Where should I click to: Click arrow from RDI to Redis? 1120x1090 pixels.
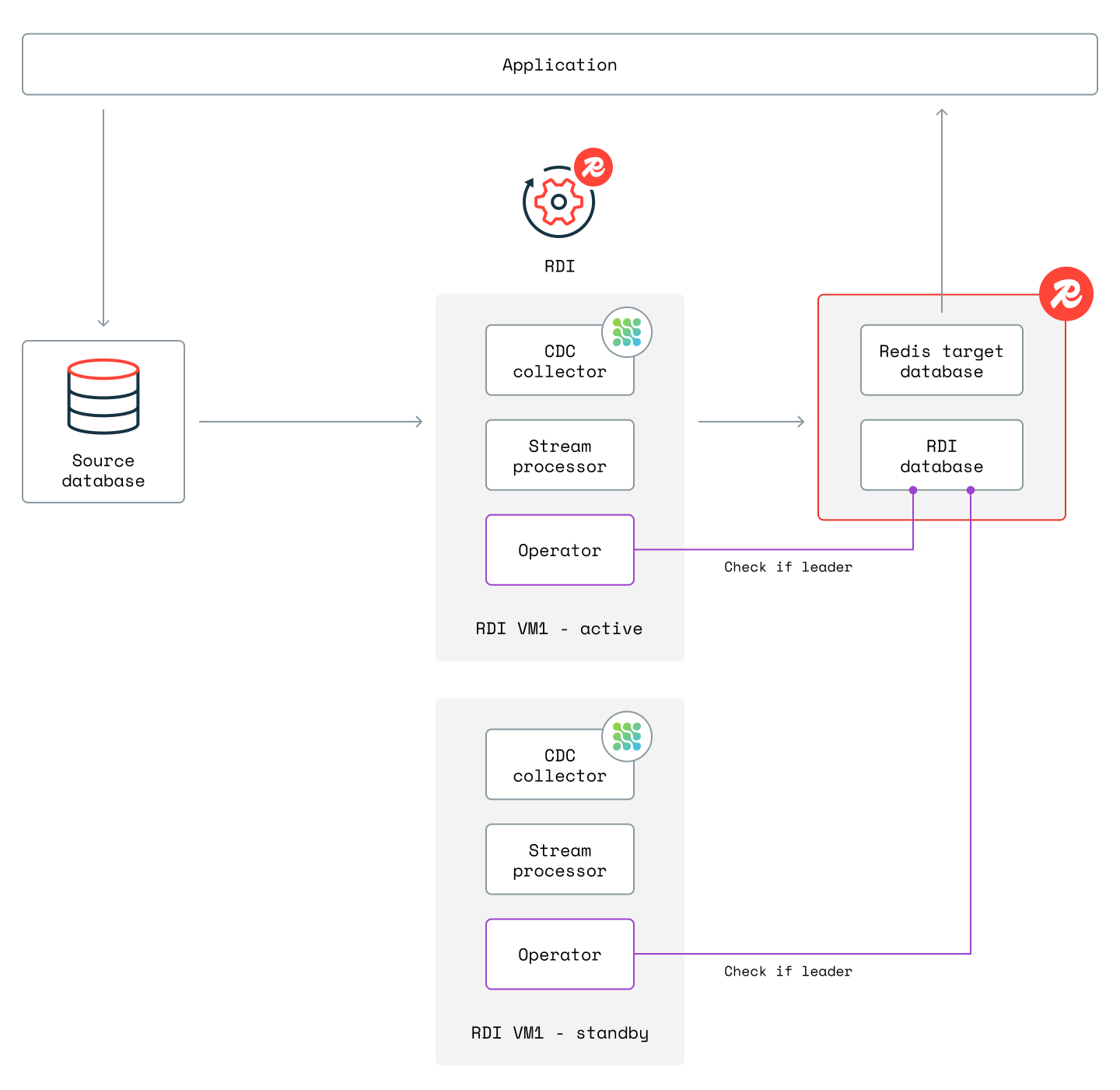coord(751,422)
